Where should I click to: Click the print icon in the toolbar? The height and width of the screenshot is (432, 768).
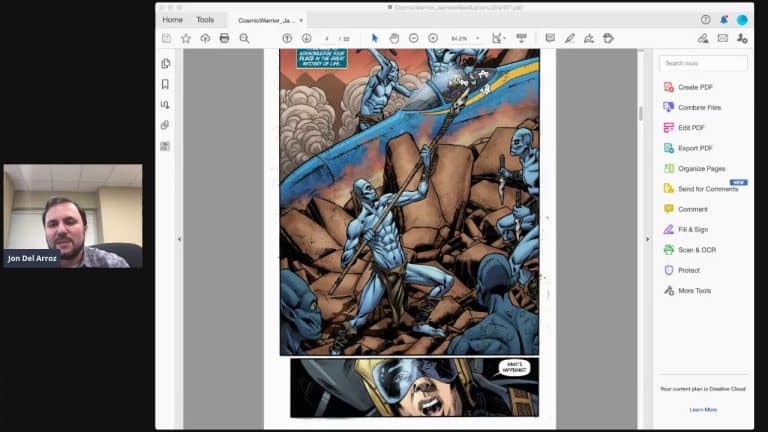click(x=224, y=38)
